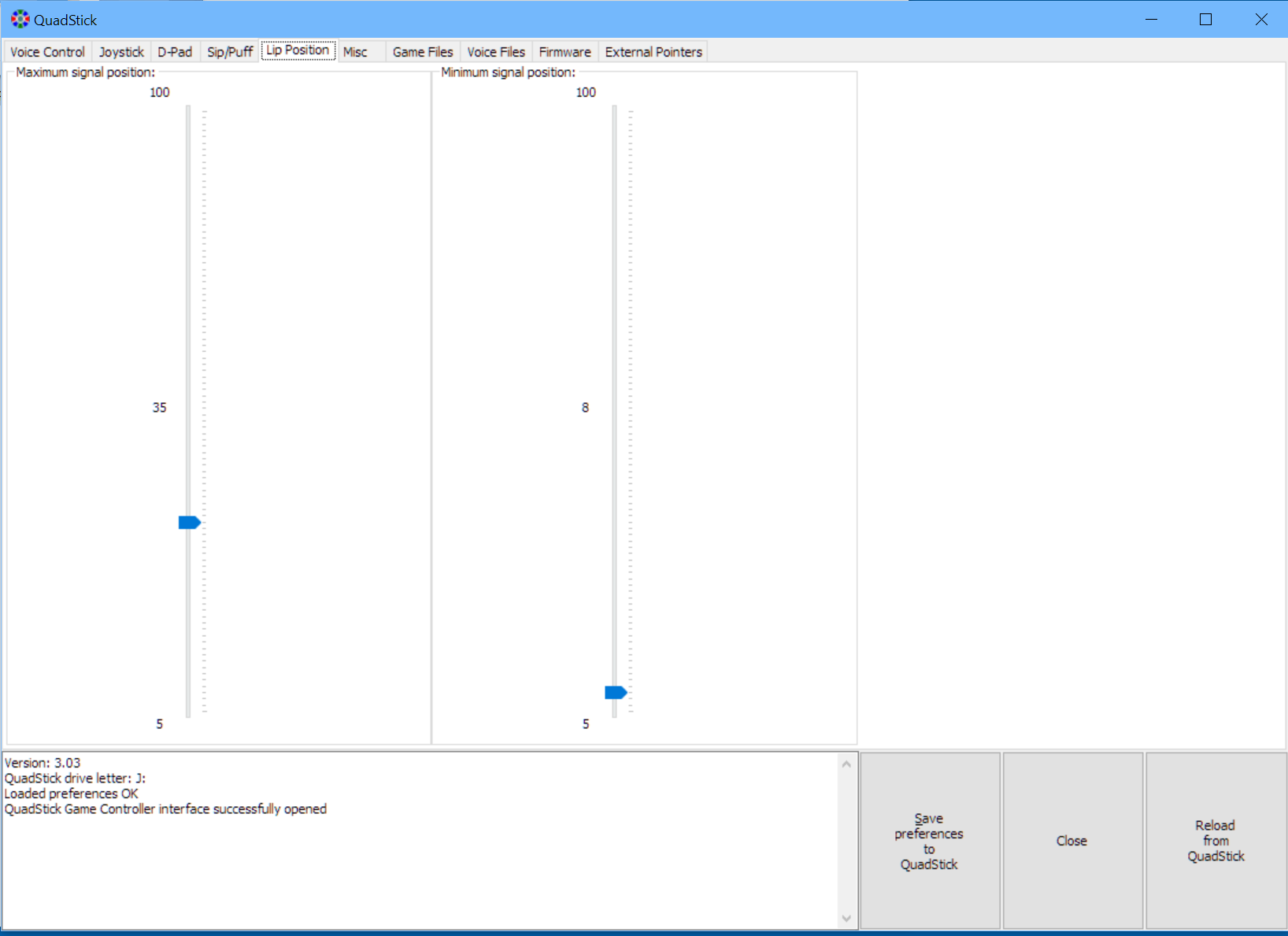Screen dimensions: 1288x936
Task: Click the Maximum signal position slider thumb
Action: (x=190, y=523)
